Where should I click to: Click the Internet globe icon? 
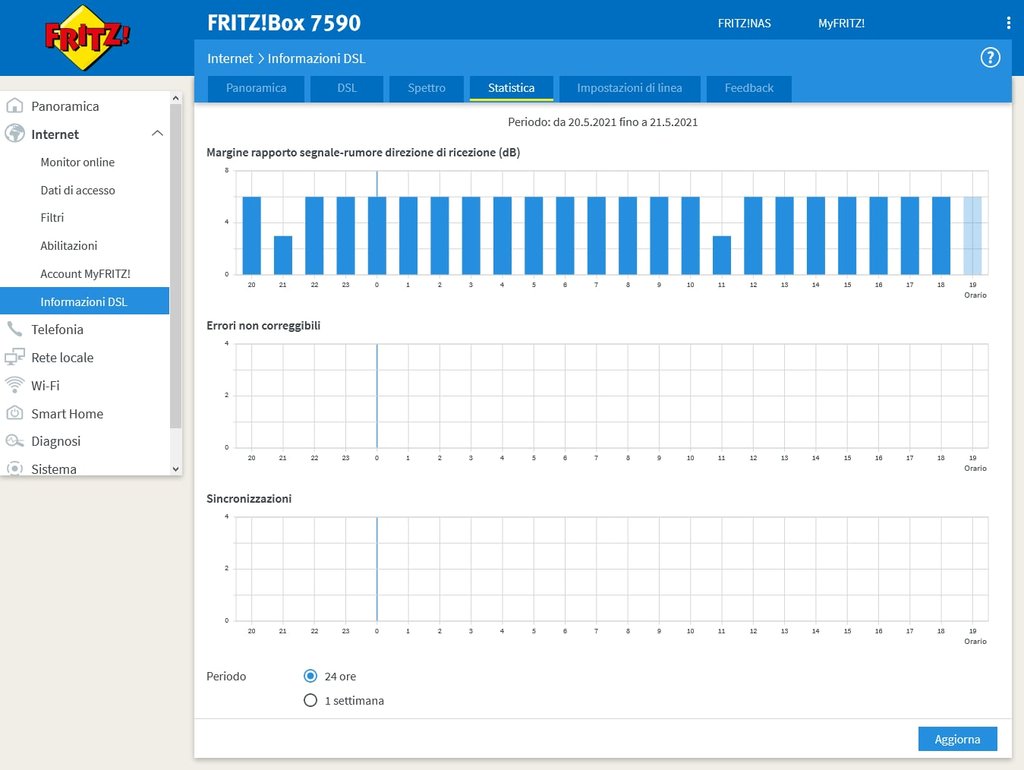(14, 134)
